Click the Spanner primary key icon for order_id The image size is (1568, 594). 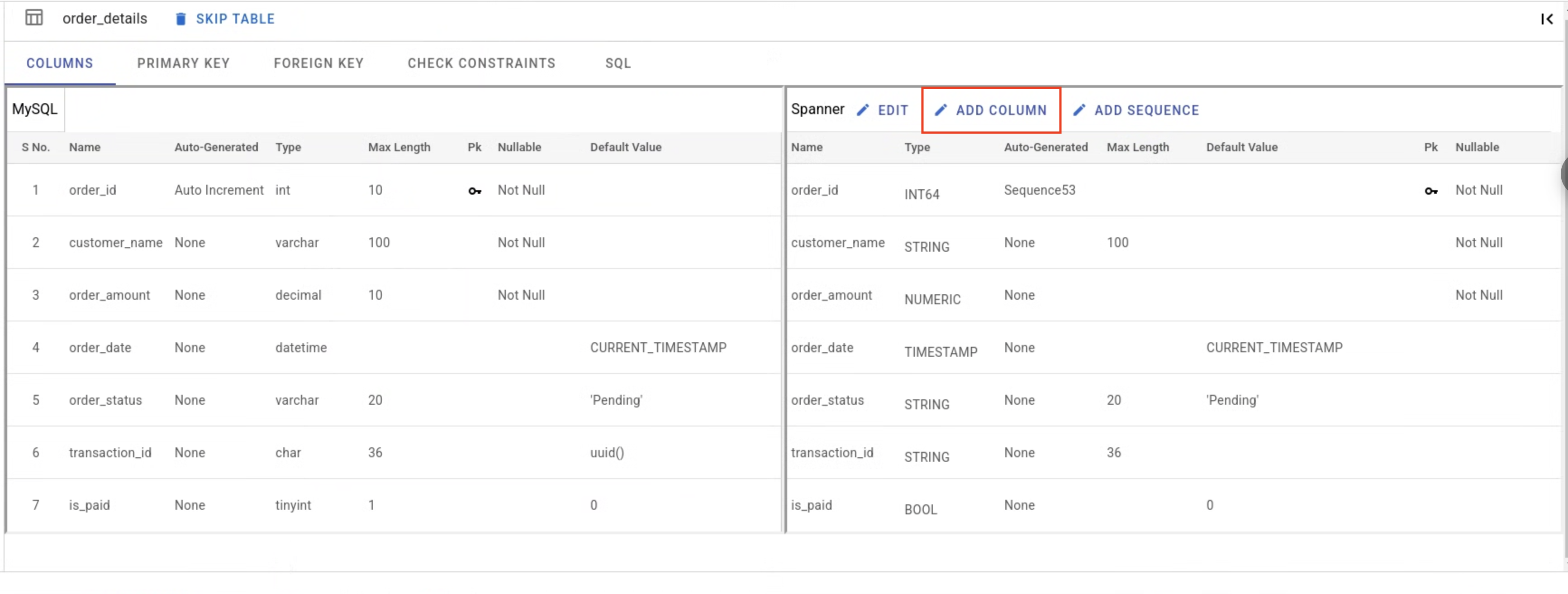(x=1431, y=192)
